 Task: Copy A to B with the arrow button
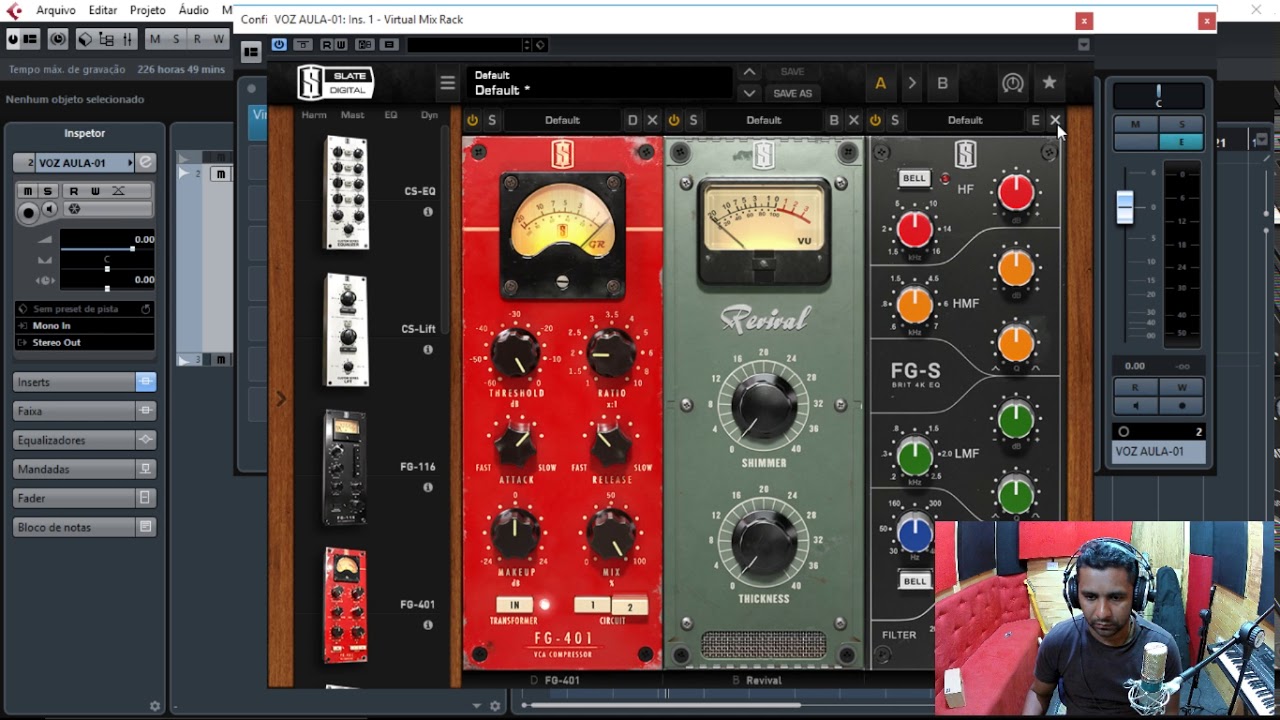click(911, 83)
